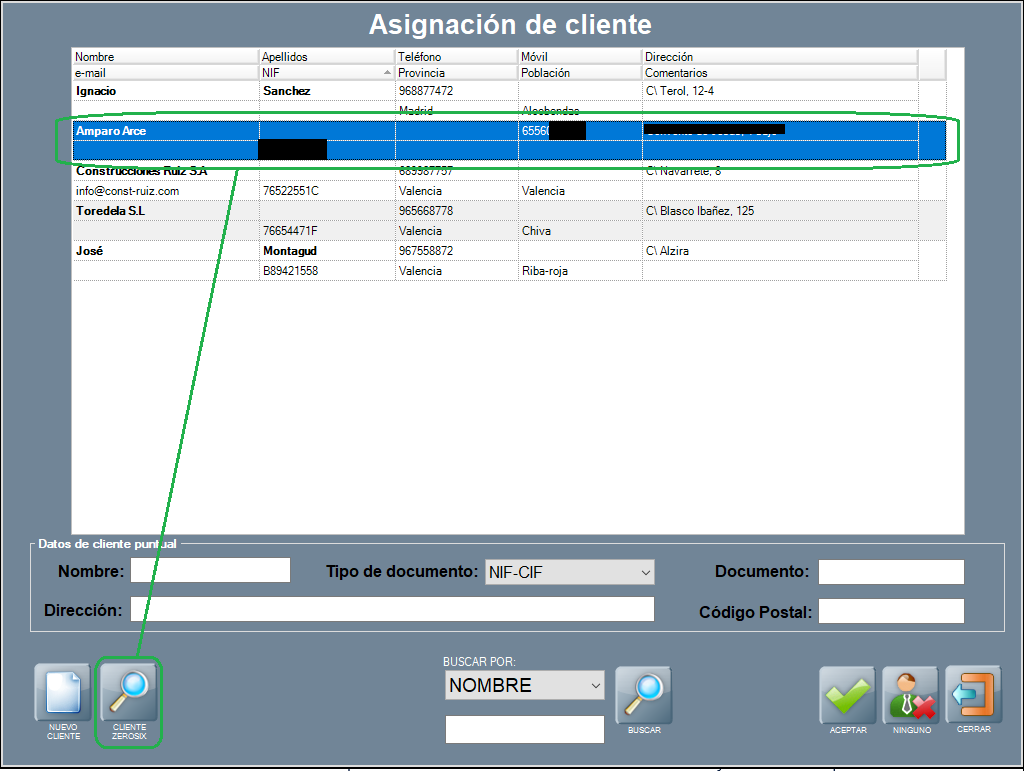The height and width of the screenshot is (771, 1024).
Task: Select the Construcciones Ruiz S.A row
Action: [165, 172]
